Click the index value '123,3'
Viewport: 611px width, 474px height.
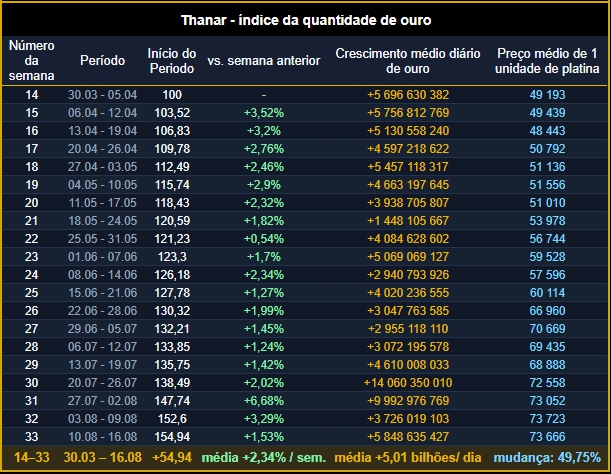point(172,256)
